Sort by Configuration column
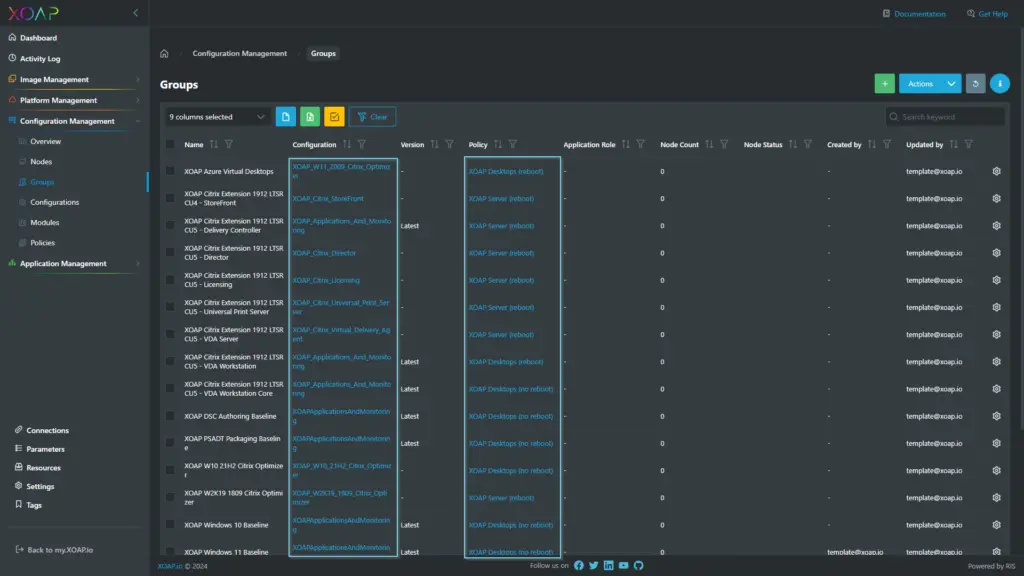The image size is (1024, 576). pyautogui.click(x=347, y=144)
